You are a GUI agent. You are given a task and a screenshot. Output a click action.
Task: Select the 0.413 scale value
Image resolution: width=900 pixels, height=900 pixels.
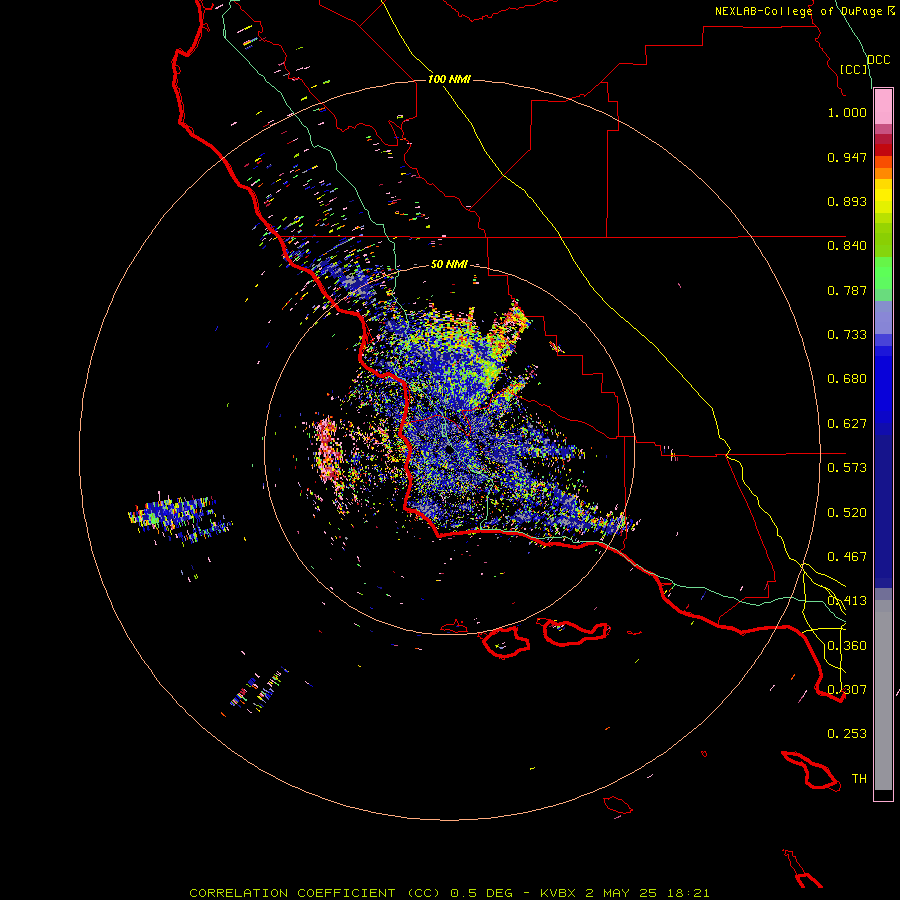(847, 601)
